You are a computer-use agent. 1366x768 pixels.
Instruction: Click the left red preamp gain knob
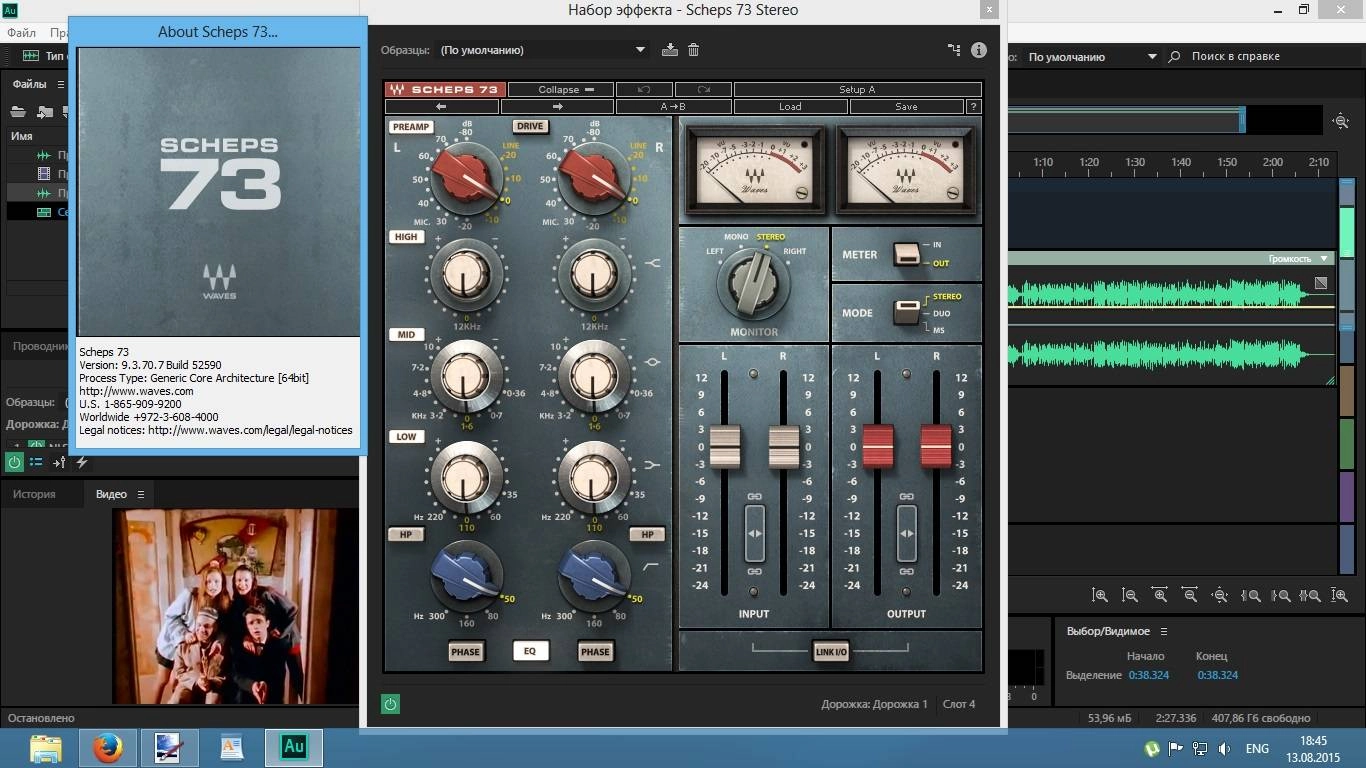pyautogui.click(x=468, y=177)
